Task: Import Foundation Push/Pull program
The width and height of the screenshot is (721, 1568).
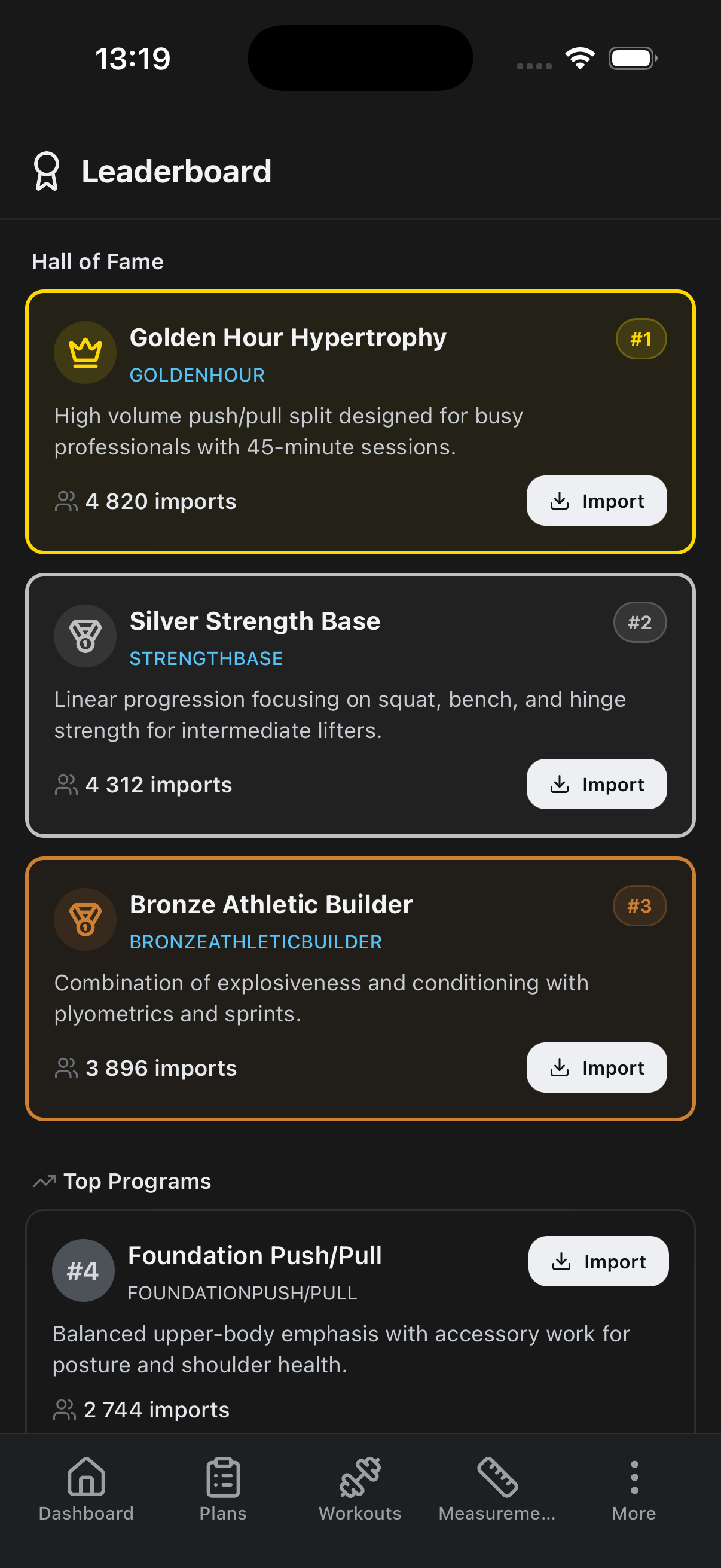Action: (x=598, y=1261)
